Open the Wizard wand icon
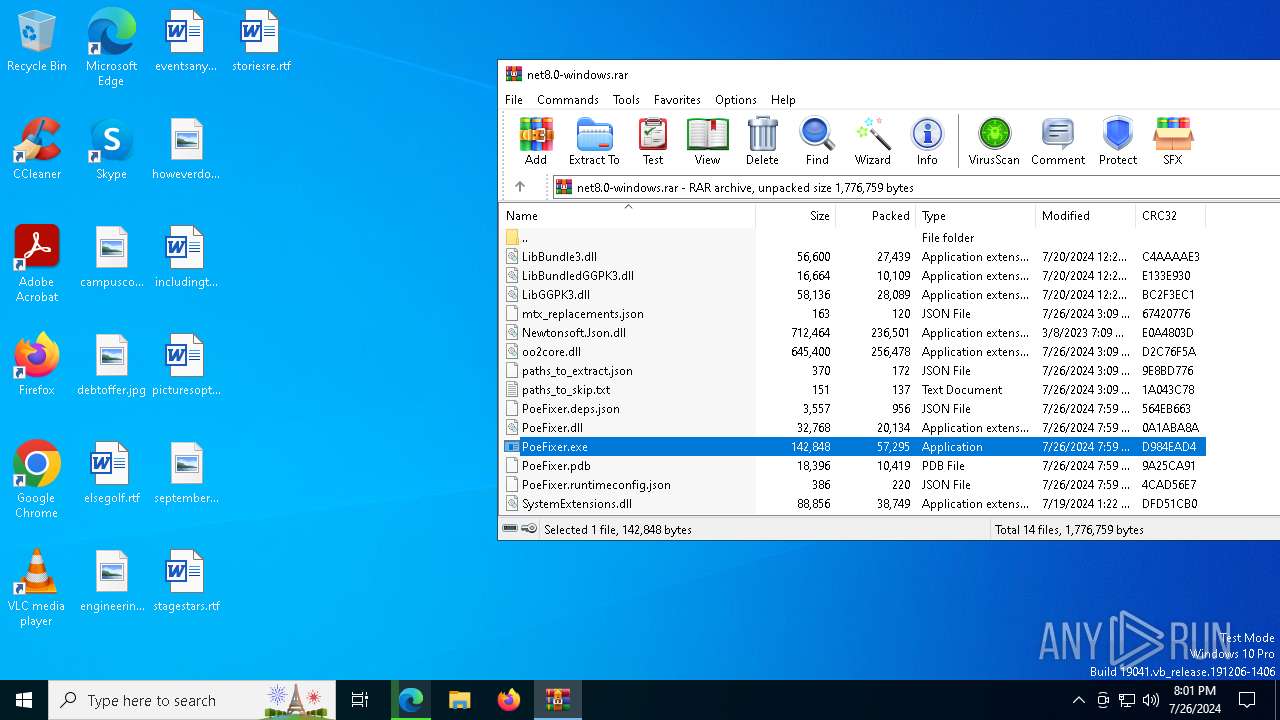 coord(872,141)
